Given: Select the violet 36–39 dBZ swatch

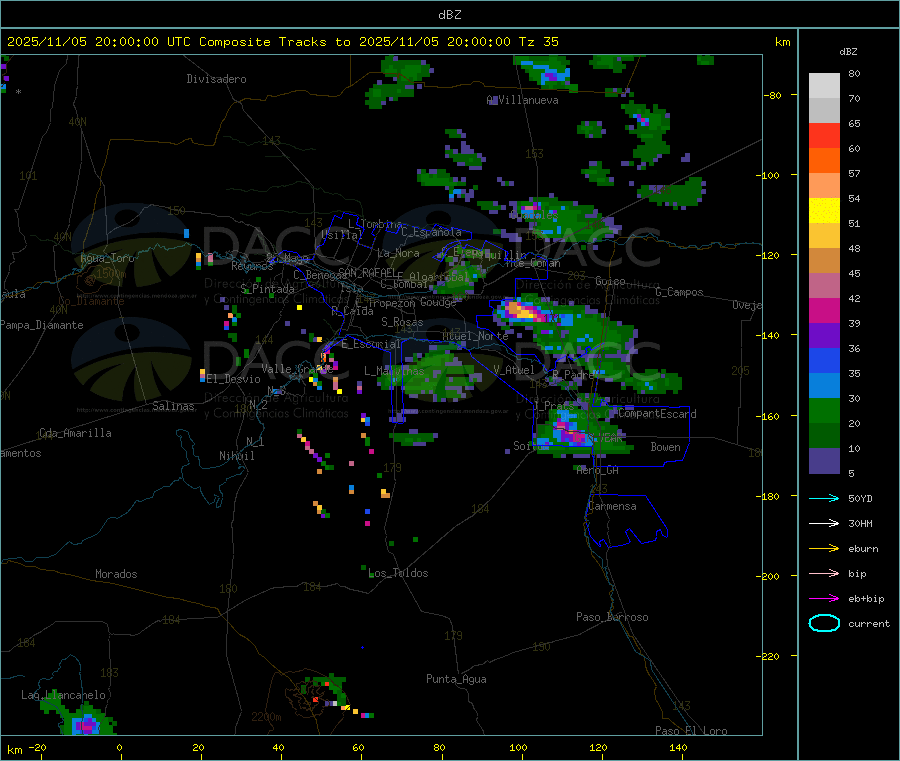Looking at the screenshot, I should 824,336.
